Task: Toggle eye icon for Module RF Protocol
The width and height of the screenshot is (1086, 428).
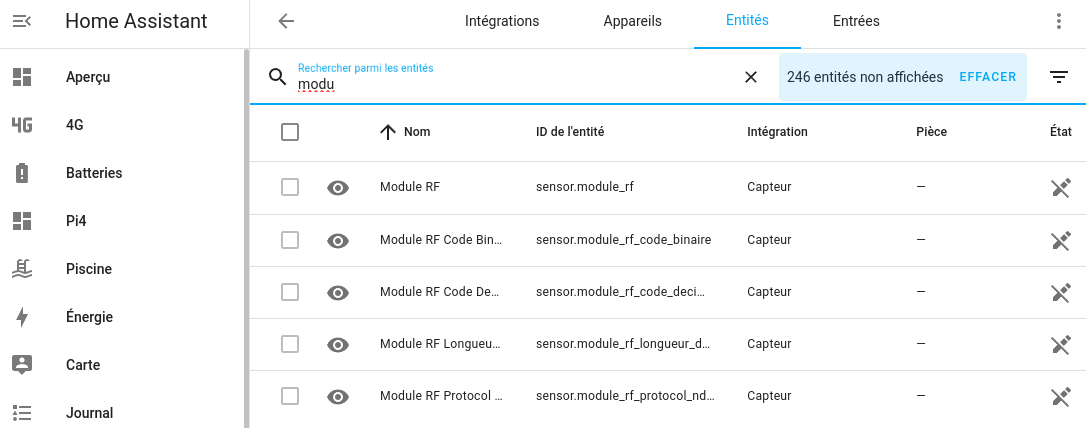Action: 337,396
